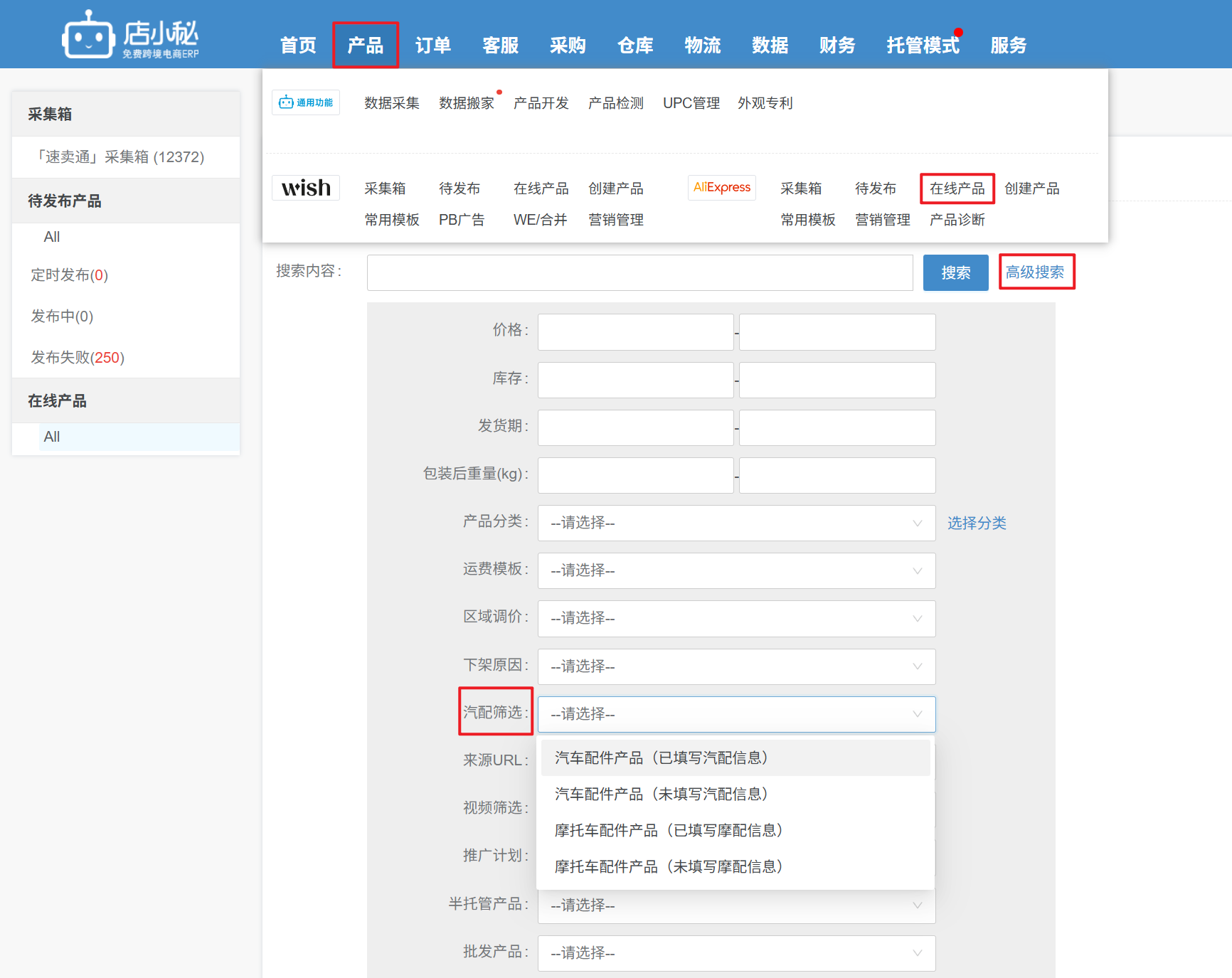Click the blue 搜索 button

click(955, 273)
